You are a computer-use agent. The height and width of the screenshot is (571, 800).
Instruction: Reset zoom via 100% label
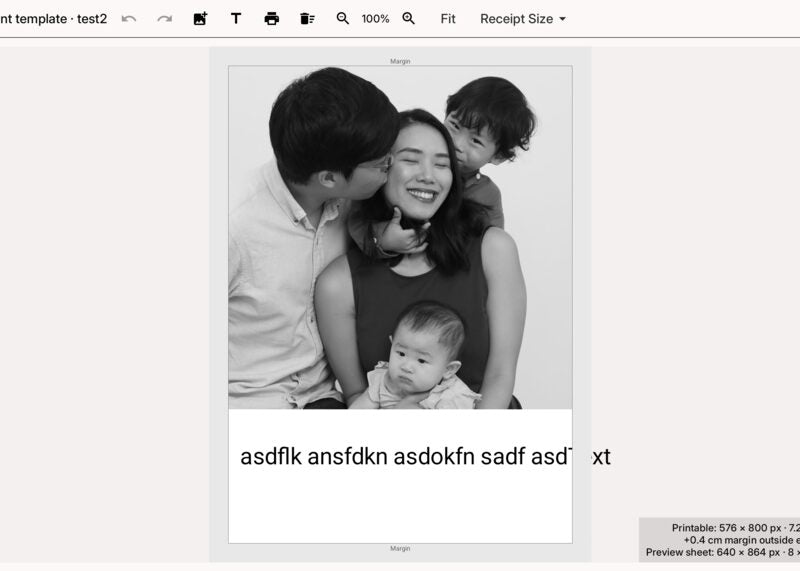376,19
